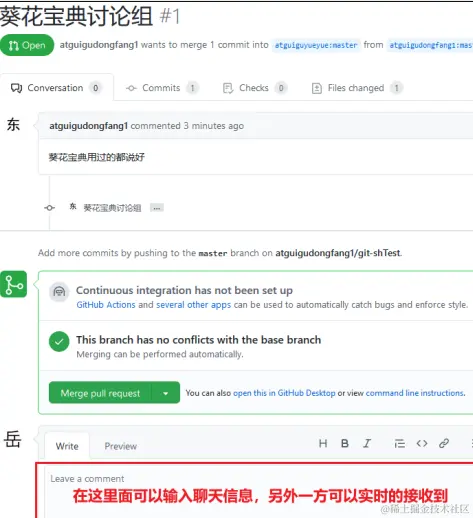
Task: Click into the Leave a comment field
Action: (x=254, y=490)
